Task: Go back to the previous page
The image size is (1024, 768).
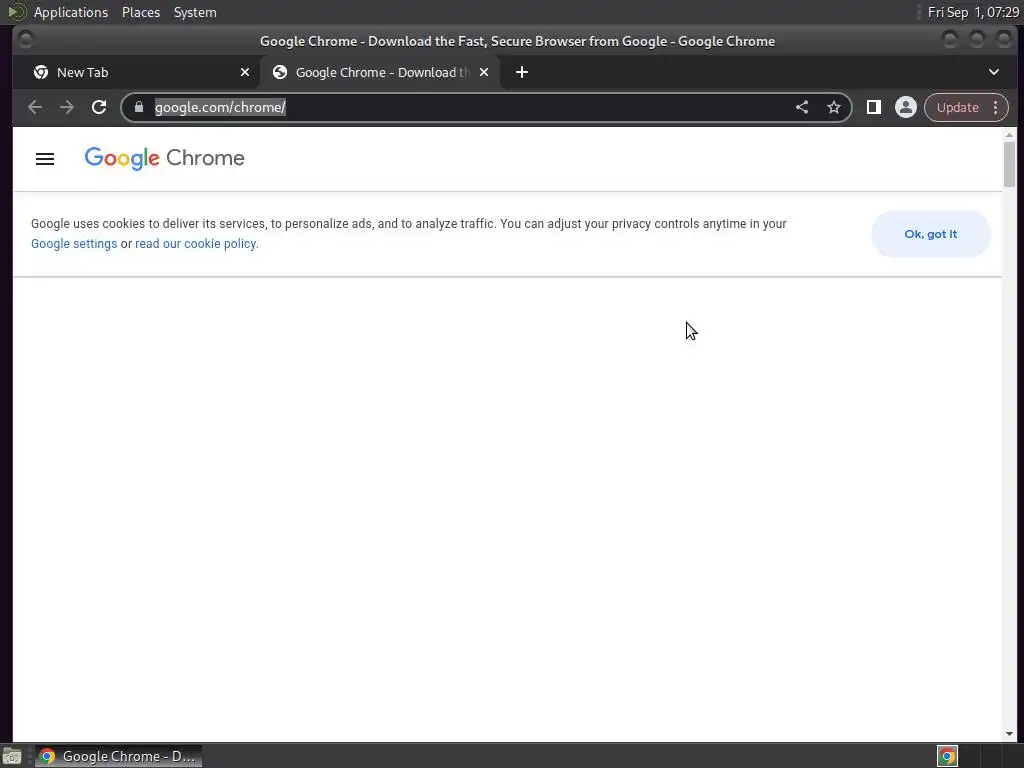Action: pyautogui.click(x=35, y=107)
